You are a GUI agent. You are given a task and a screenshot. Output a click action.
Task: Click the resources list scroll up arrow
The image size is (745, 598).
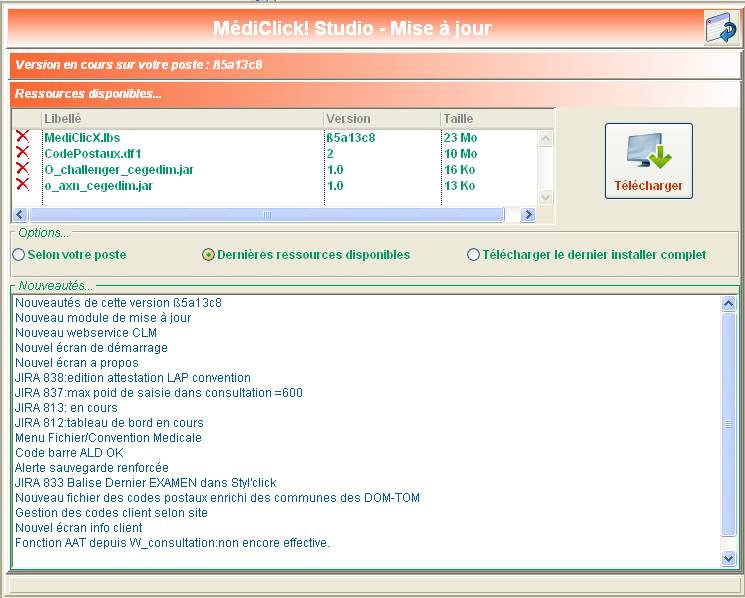coord(545,138)
